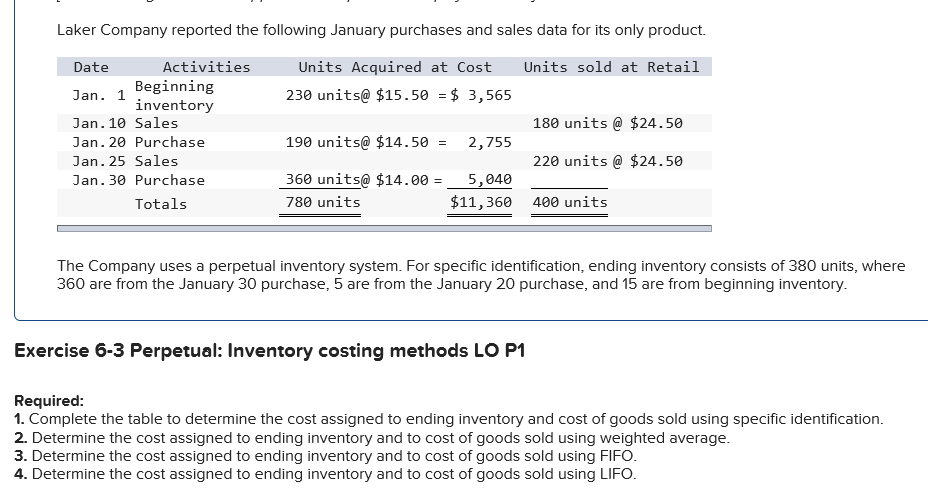Select the $11,360 total cost cell
Image resolution: width=928 pixels, height=493 pixels.
point(481,203)
